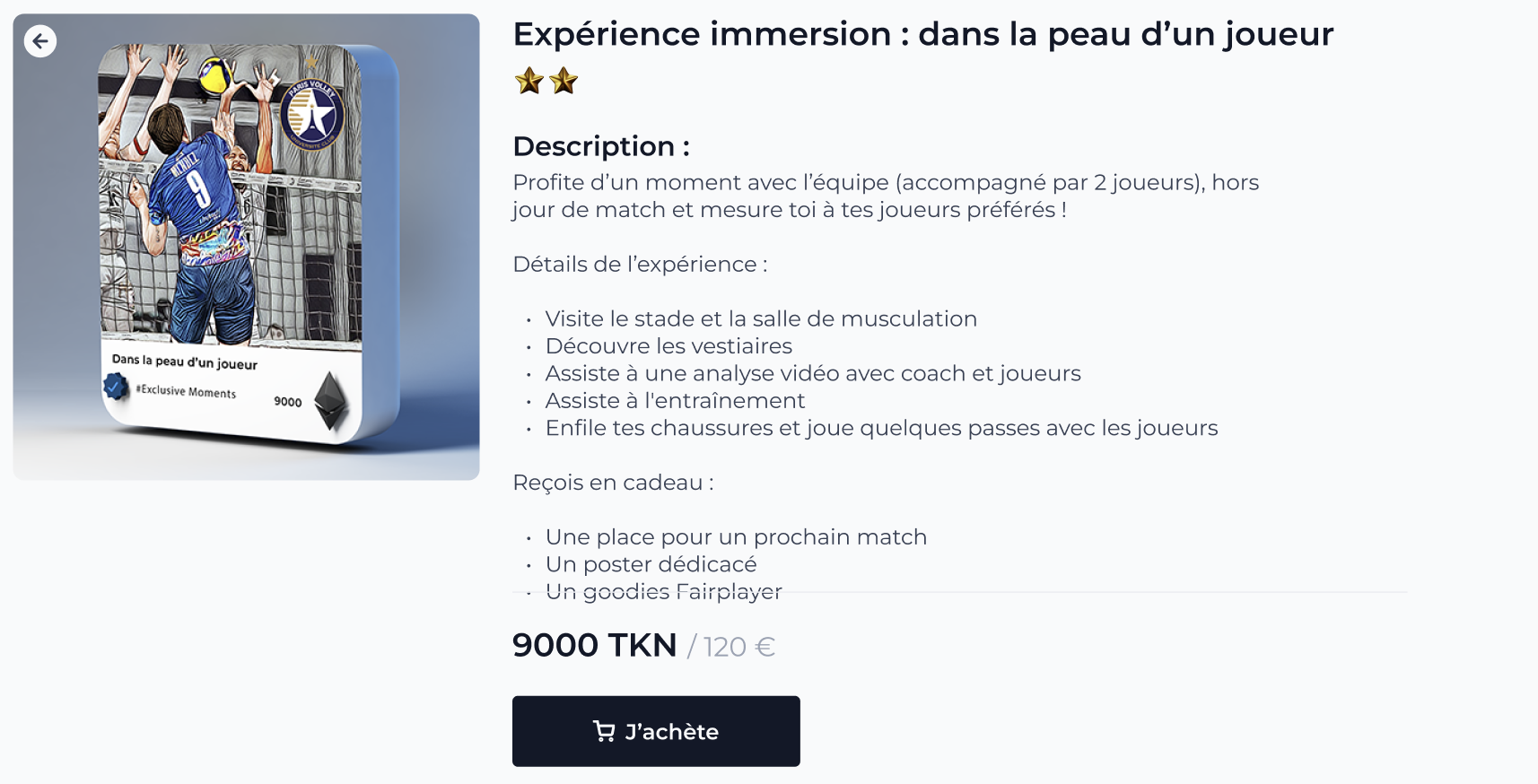
Task: Click the back arrow icon
Action: pyautogui.click(x=40, y=41)
